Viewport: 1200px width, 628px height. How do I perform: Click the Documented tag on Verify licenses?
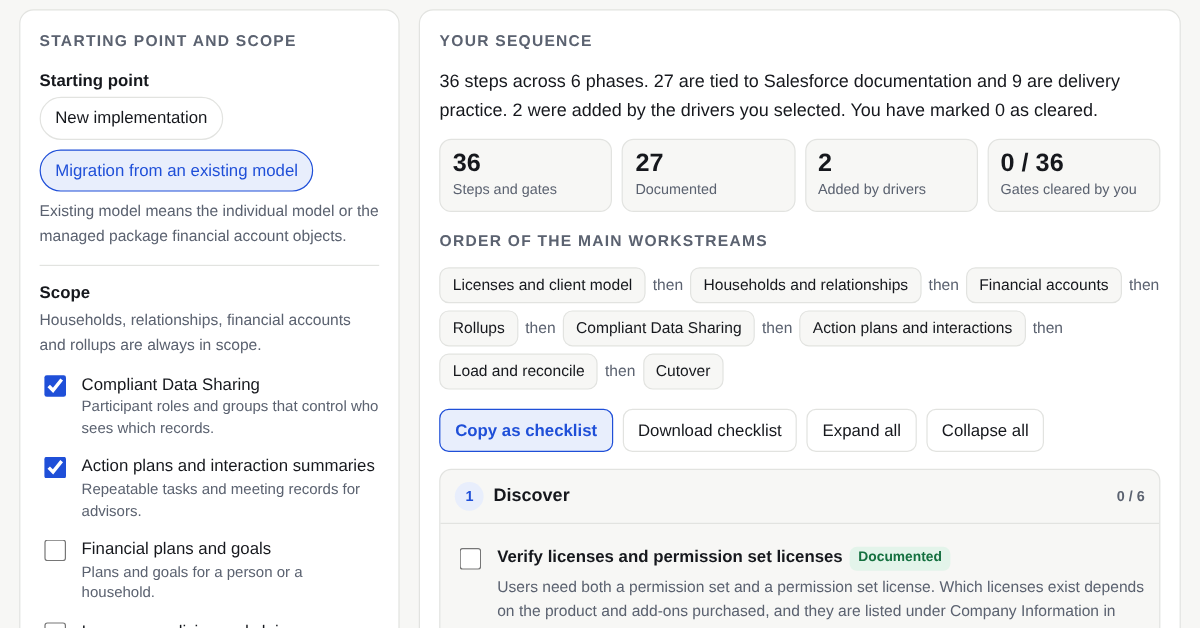[900, 557]
